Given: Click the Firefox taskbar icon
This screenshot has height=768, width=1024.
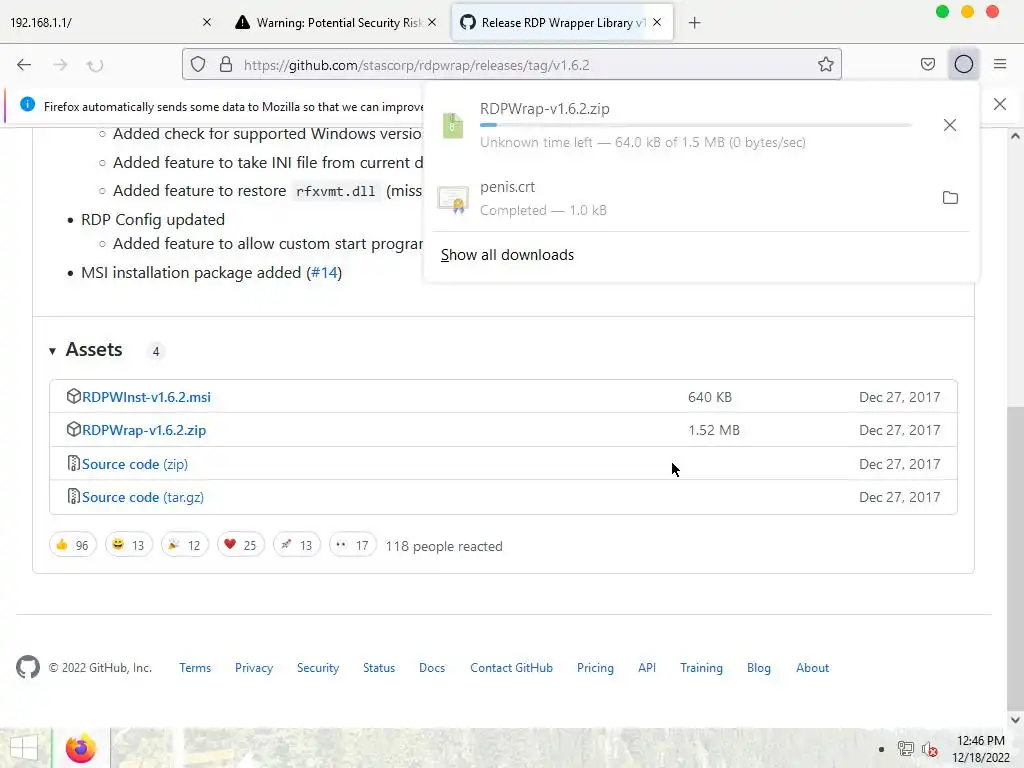Looking at the screenshot, I should point(81,748).
